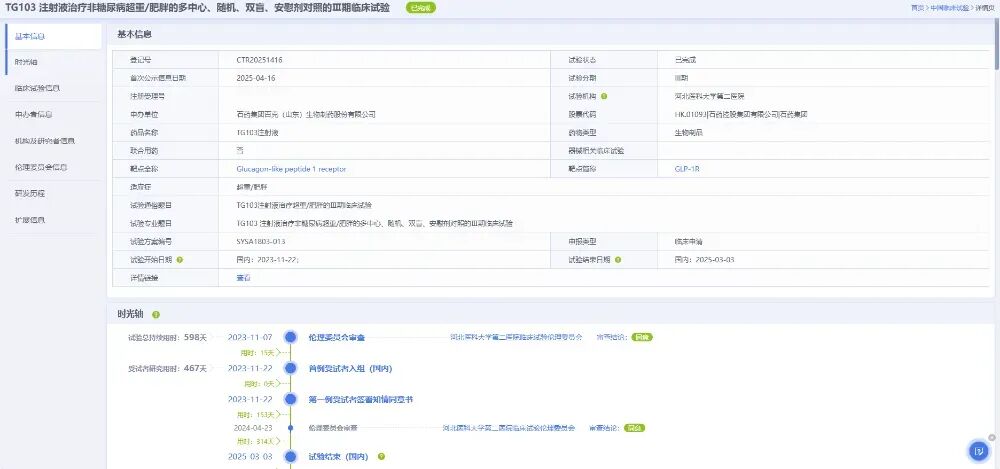Click help icon beside 试验开始日期
Screen dimensions: 1000x469
(x=180, y=259)
